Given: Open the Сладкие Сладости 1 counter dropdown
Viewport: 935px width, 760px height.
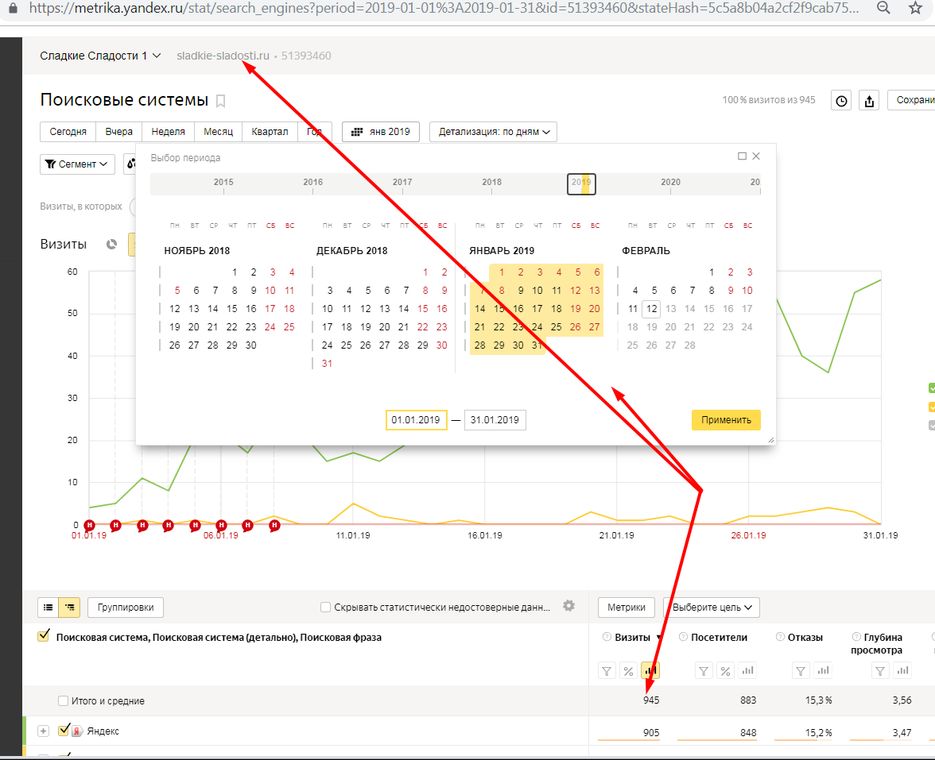Looking at the screenshot, I should pyautogui.click(x=100, y=55).
